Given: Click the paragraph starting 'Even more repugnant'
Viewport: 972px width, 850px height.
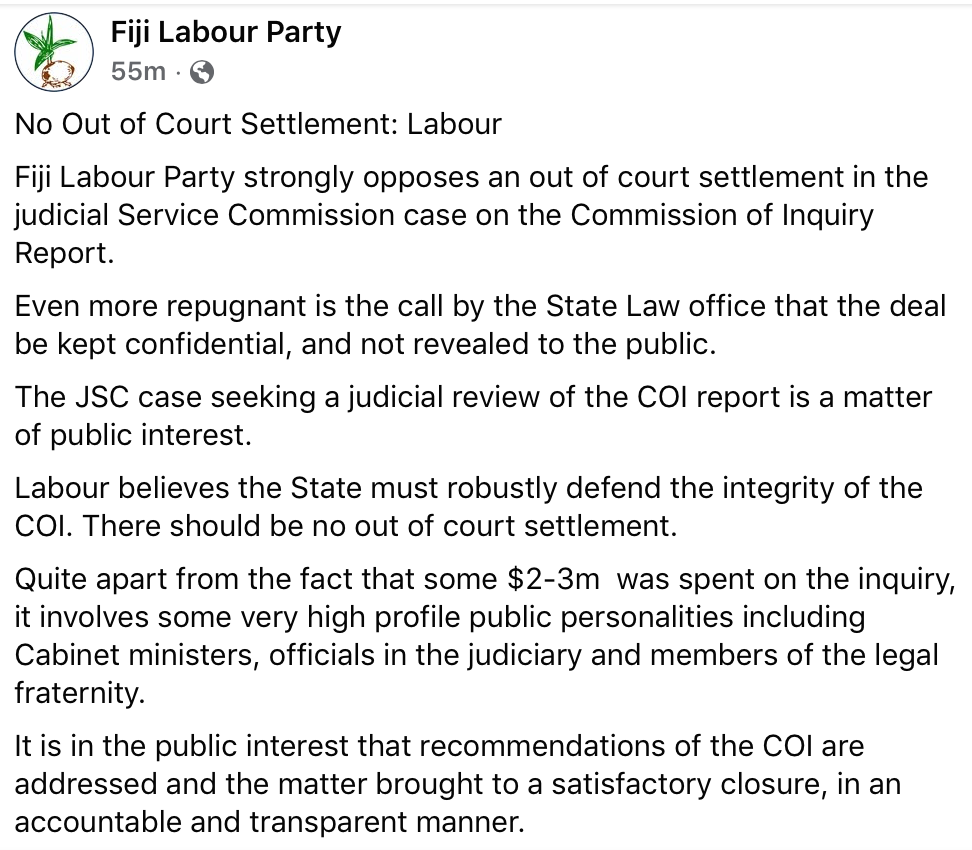Looking at the screenshot, I should pos(480,324).
